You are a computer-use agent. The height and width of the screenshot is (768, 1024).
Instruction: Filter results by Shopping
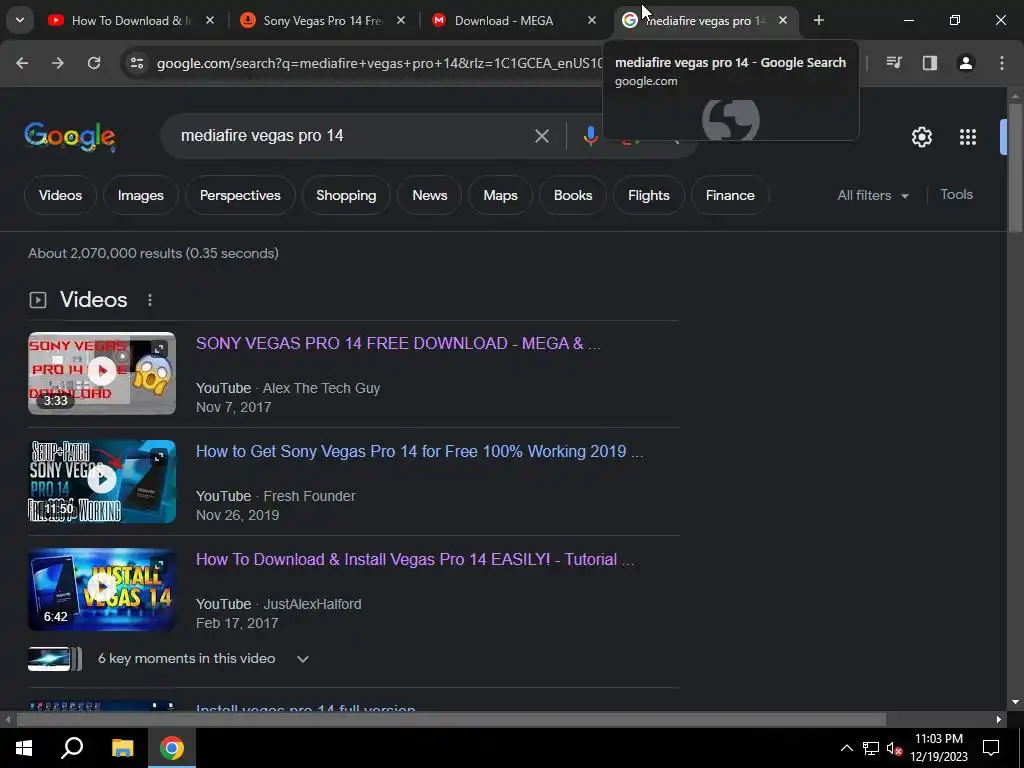346,195
